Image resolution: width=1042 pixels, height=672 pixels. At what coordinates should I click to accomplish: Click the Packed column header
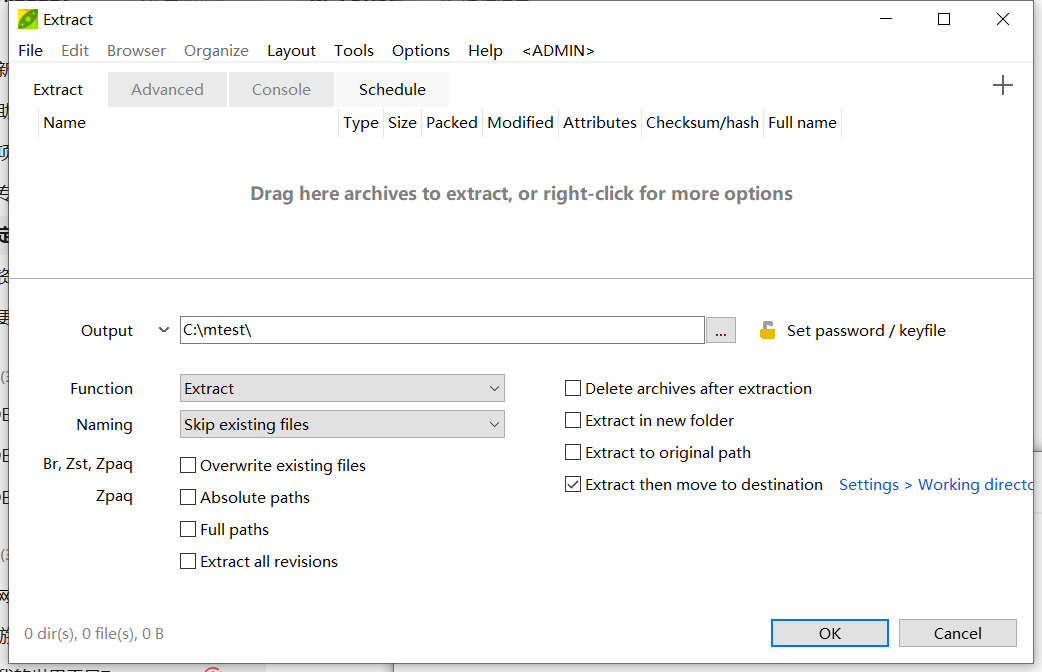(x=452, y=123)
